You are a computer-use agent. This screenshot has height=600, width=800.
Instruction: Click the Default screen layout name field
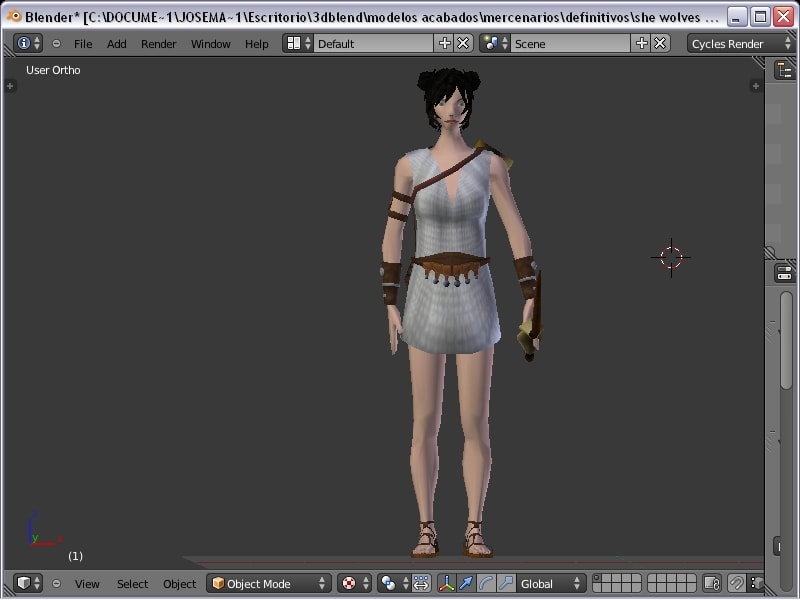374,43
